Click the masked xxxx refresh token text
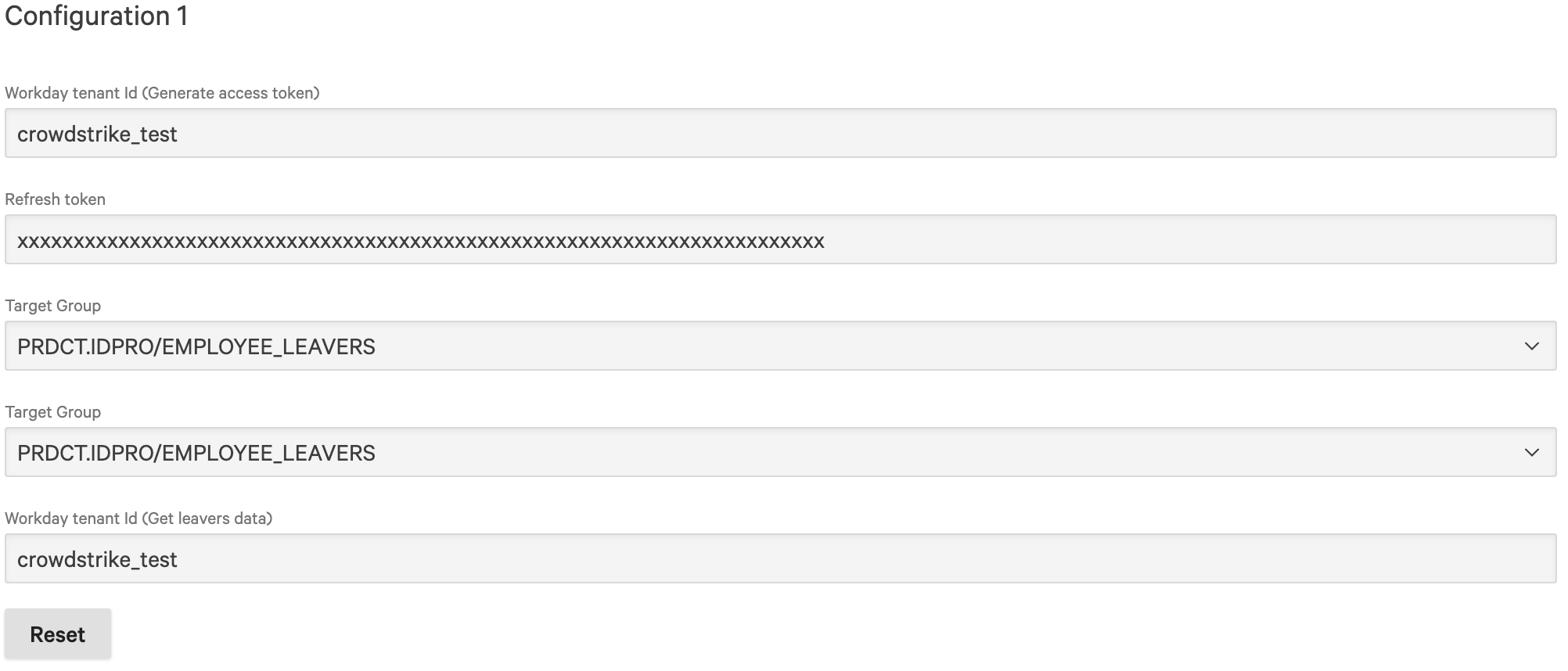 click(420, 241)
